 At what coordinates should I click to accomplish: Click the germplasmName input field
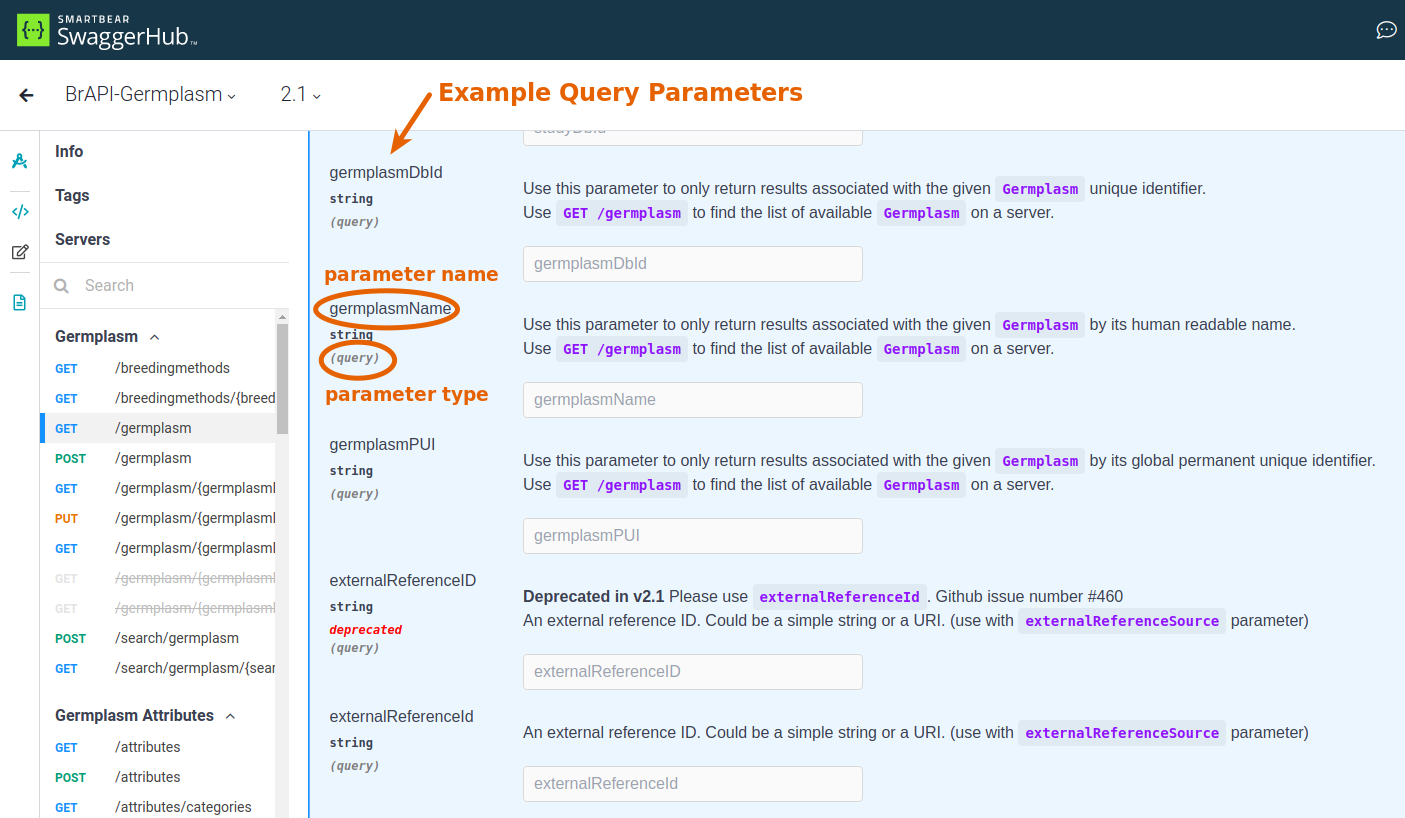(x=692, y=400)
